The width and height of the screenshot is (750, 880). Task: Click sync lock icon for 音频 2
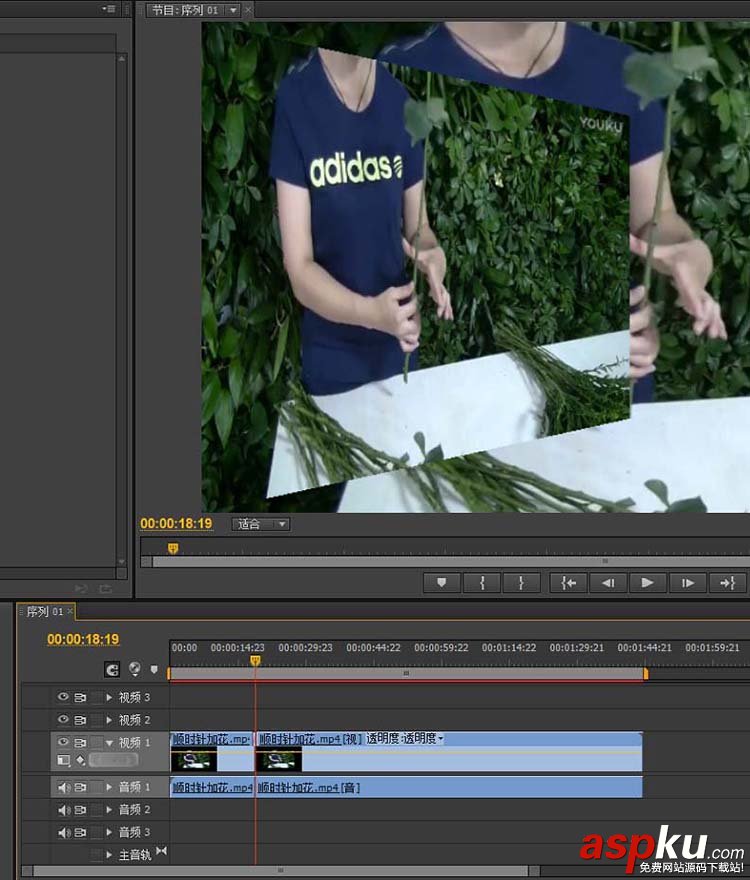point(80,810)
